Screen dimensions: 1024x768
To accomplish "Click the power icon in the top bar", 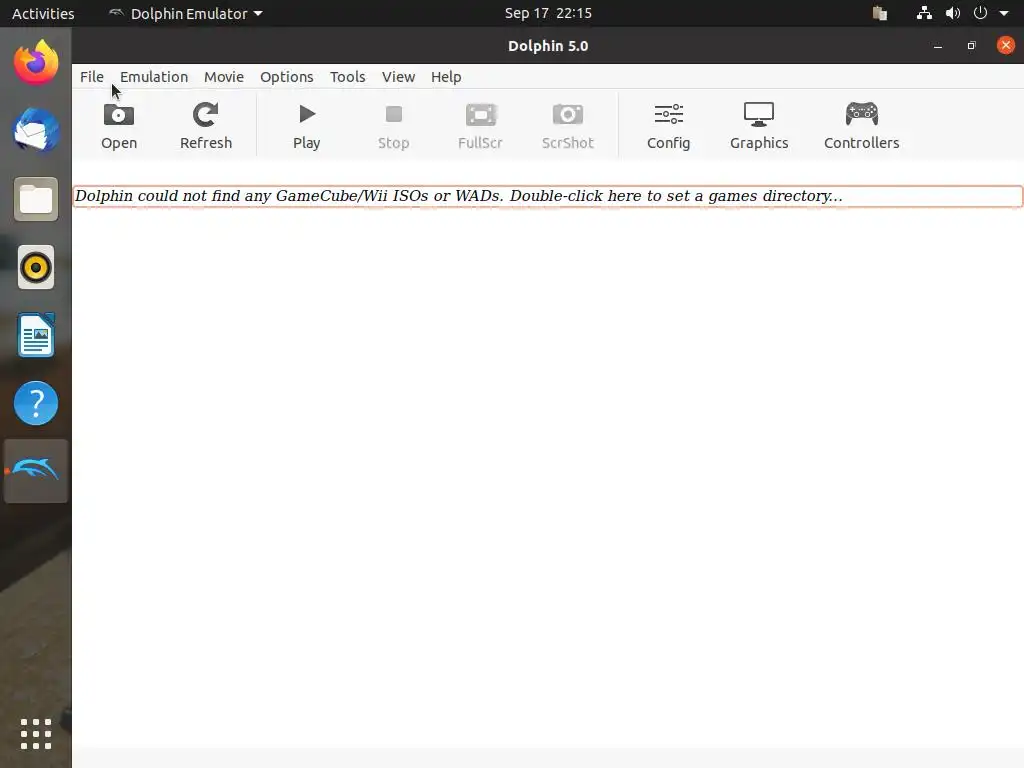I will (x=980, y=13).
